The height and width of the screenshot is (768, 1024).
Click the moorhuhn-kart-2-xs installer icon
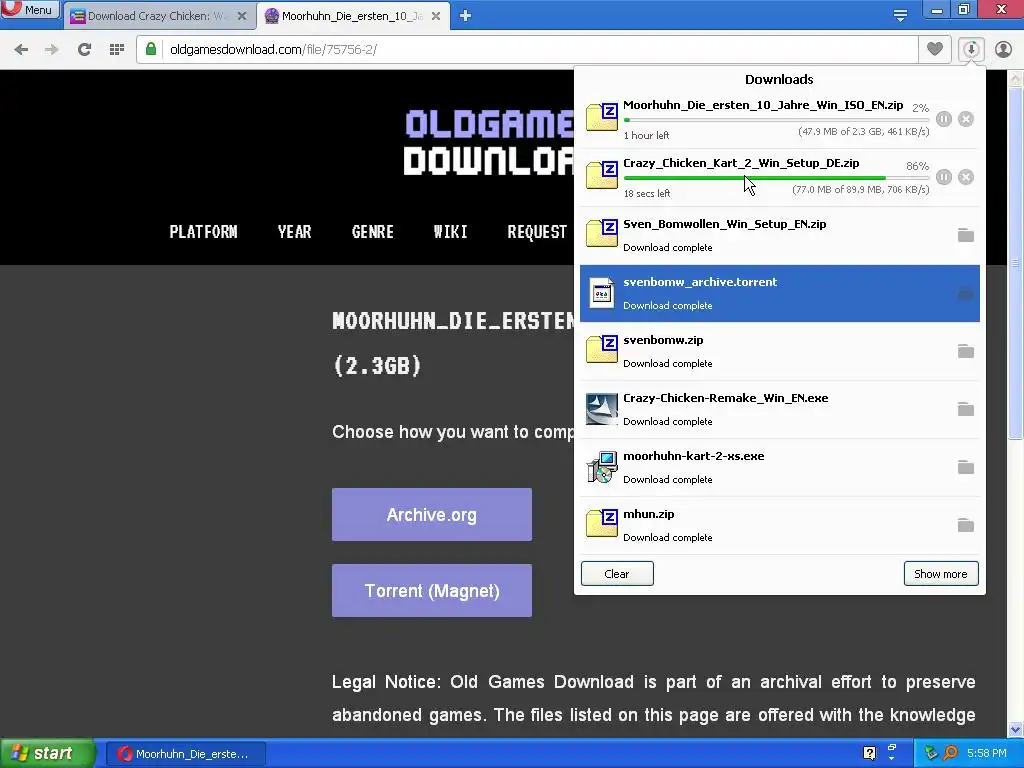tap(601, 467)
